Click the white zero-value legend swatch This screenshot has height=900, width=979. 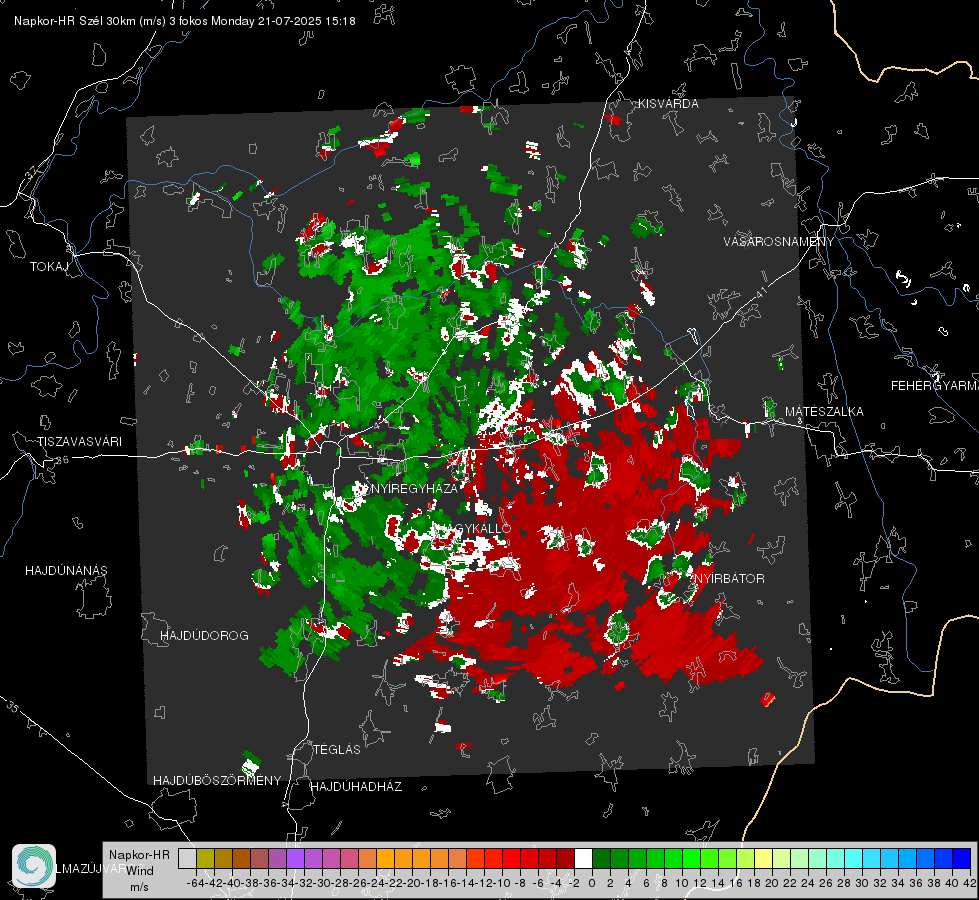pyautogui.click(x=583, y=859)
